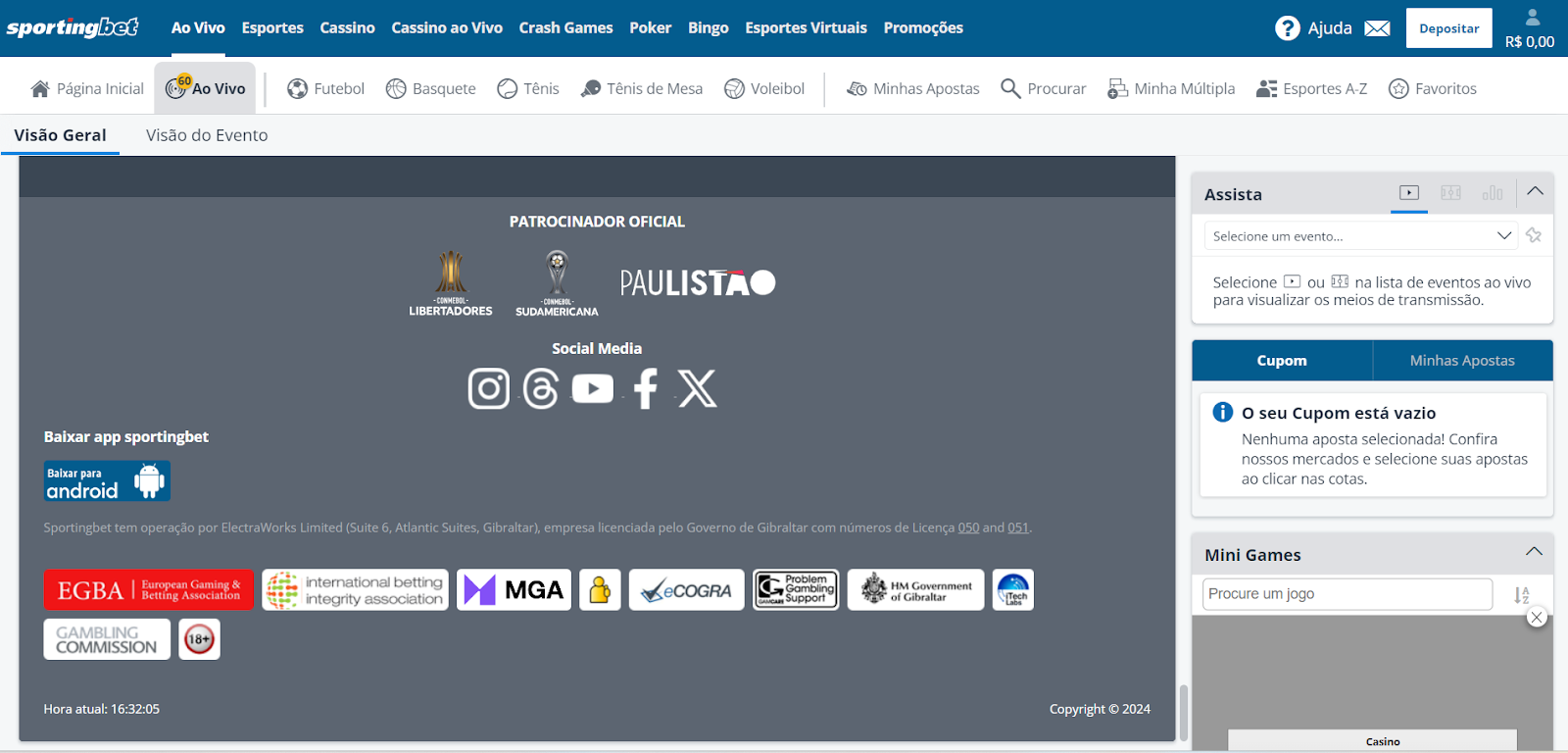Image resolution: width=1568 pixels, height=753 pixels.
Task: Open the Poker top menu
Action: tap(650, 27)
